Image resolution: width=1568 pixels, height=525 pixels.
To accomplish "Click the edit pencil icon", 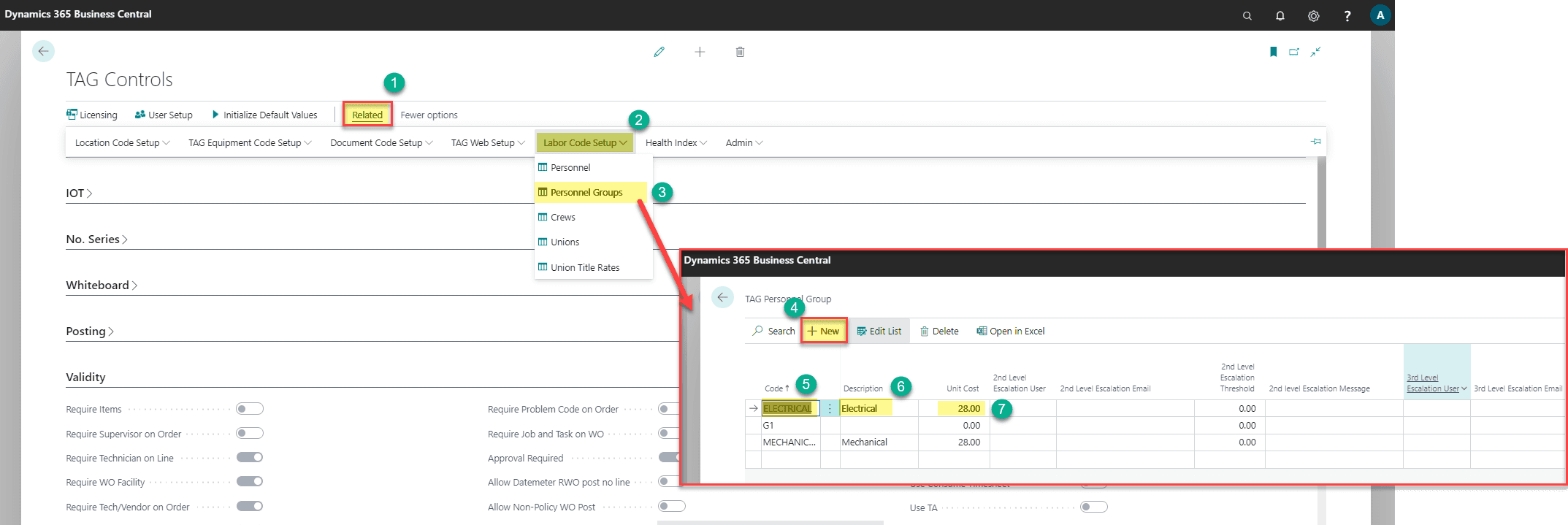I will (659, 52).
